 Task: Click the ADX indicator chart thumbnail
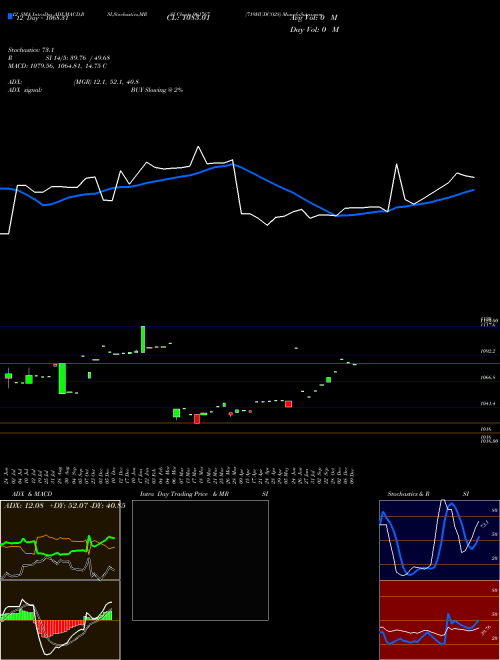(60, 540)
